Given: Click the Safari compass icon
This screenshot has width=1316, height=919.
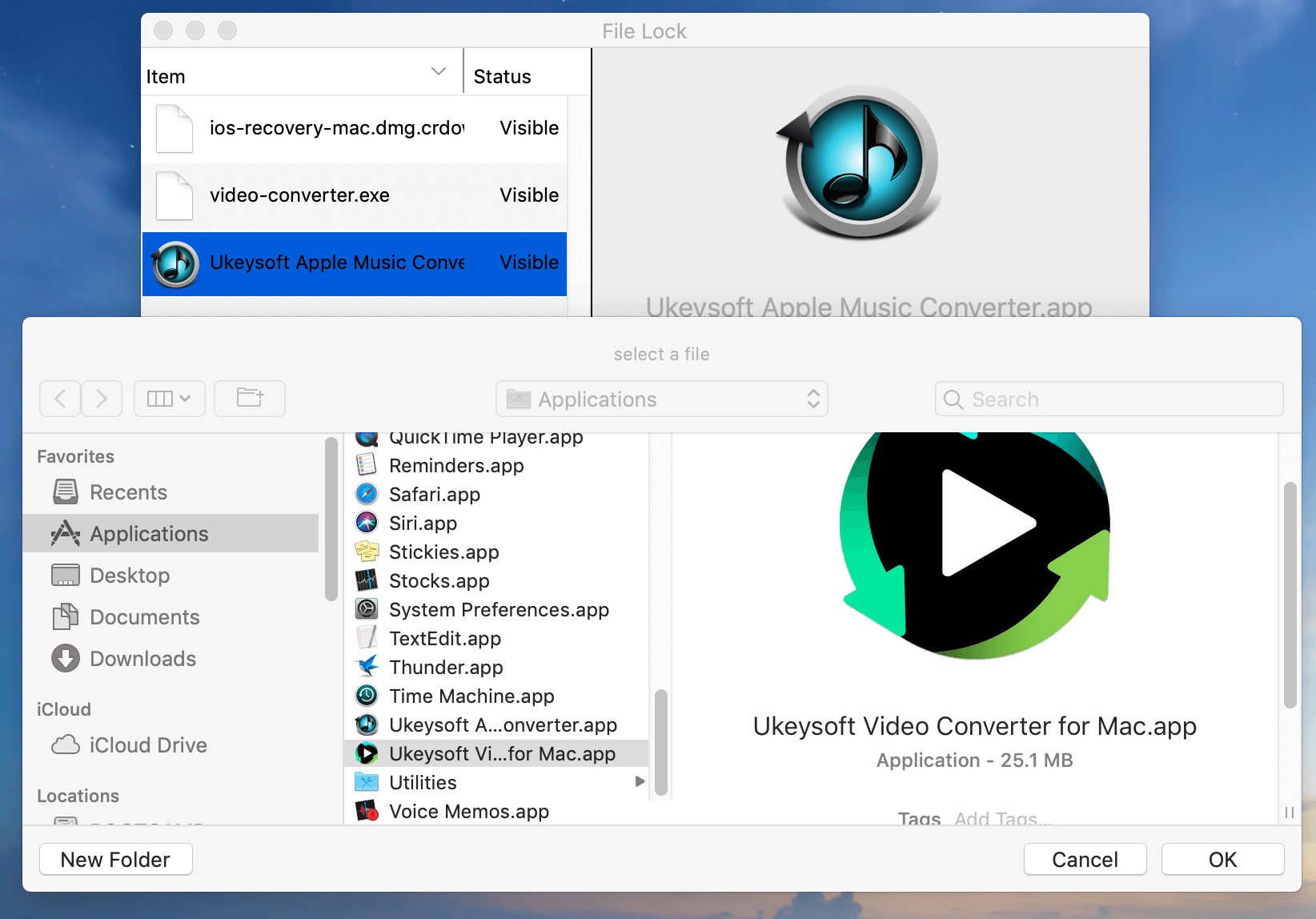Looking at the screenshot, I should click(x=367, y=494).
